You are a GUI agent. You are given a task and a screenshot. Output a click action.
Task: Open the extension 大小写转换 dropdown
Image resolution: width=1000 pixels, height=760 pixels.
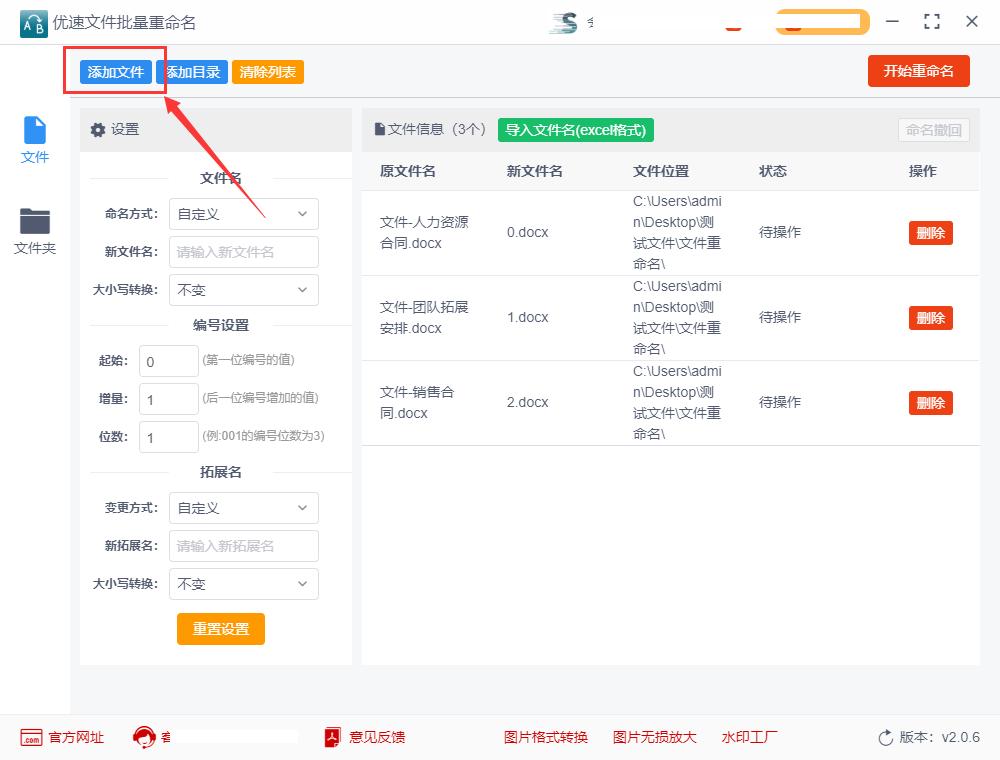point(243,584)
